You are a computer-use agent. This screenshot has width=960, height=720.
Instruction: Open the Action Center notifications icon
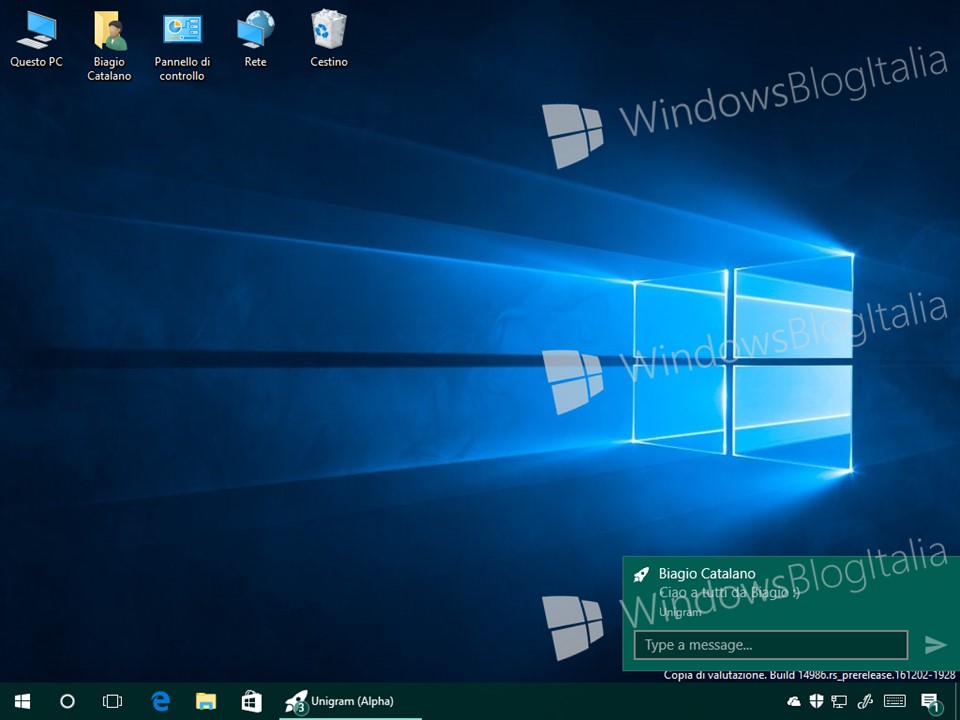(x=931, y=702)
